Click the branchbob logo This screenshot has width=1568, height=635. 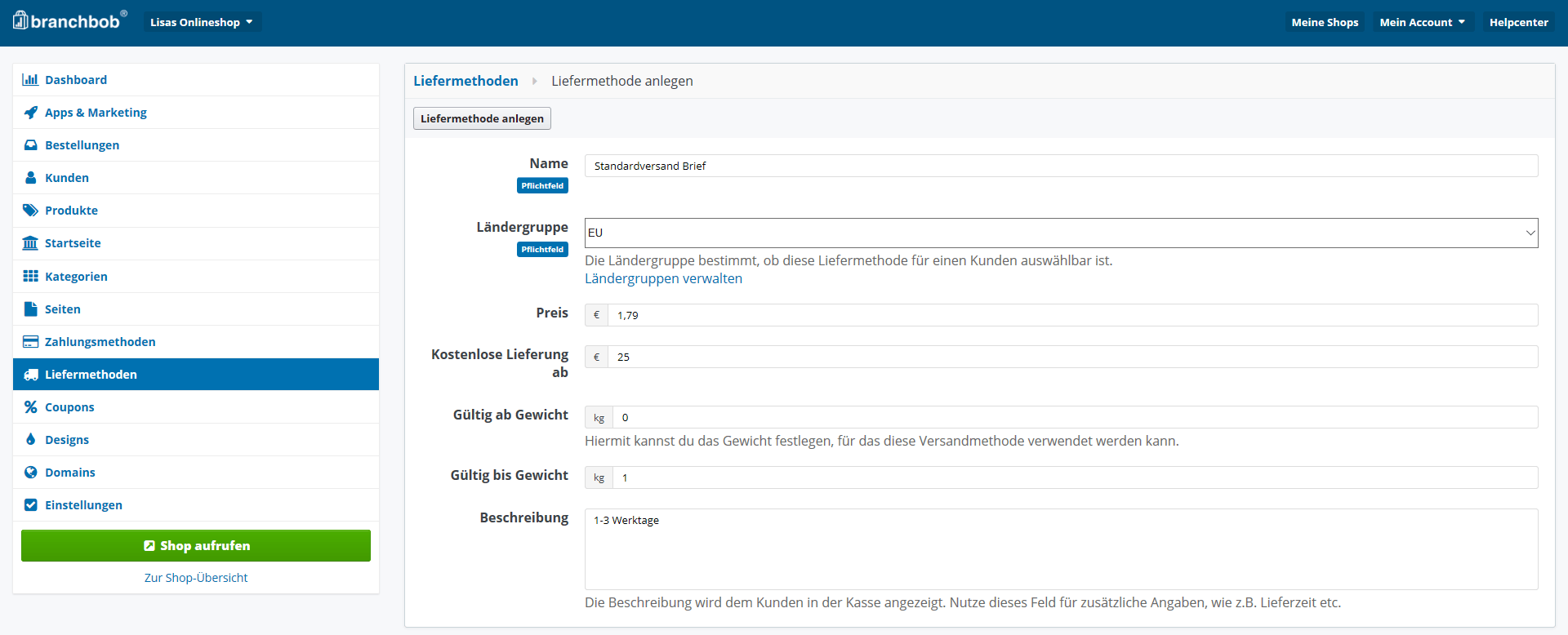point(69,20)
